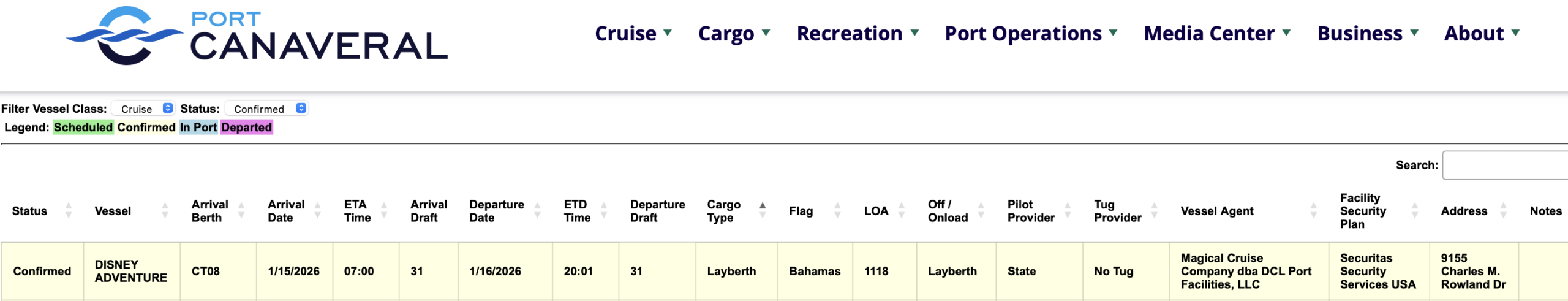Click into the Search input field
The width and height of the screenshot is (1568, 301).
pos(1504,166)
